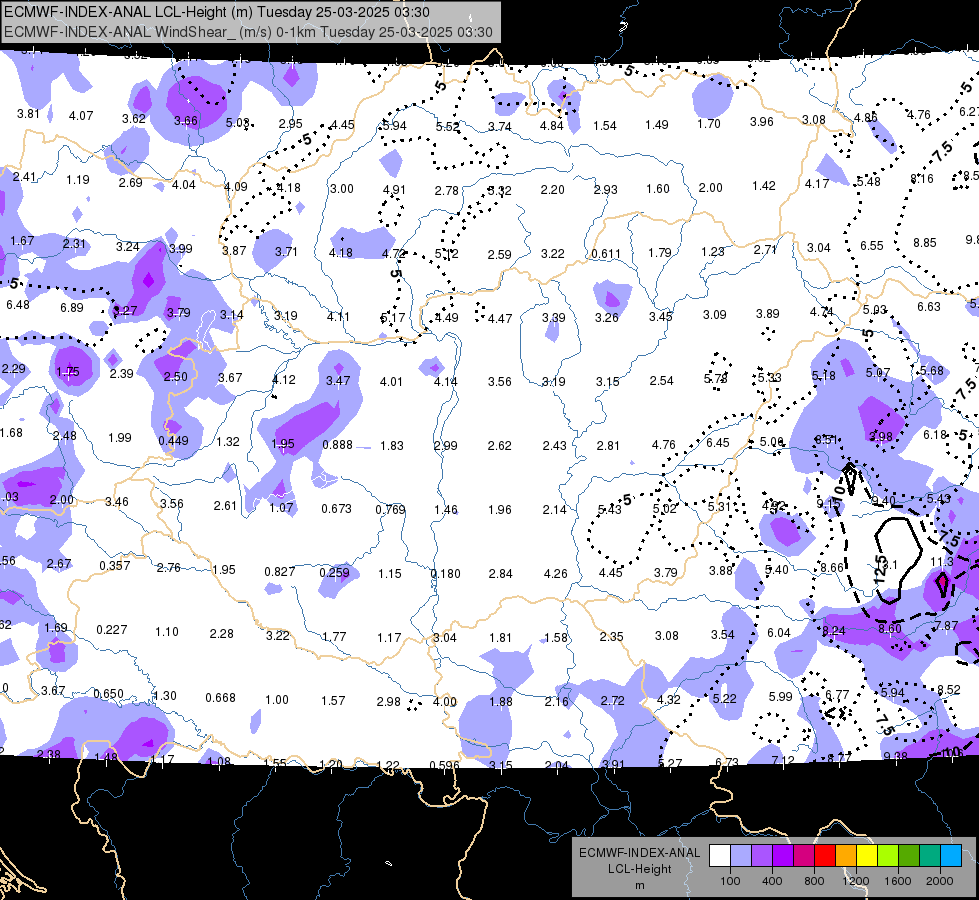This screenshot has height=900, width=979.
Task: Select the teal legend swatch
Action: click(930, 856)
